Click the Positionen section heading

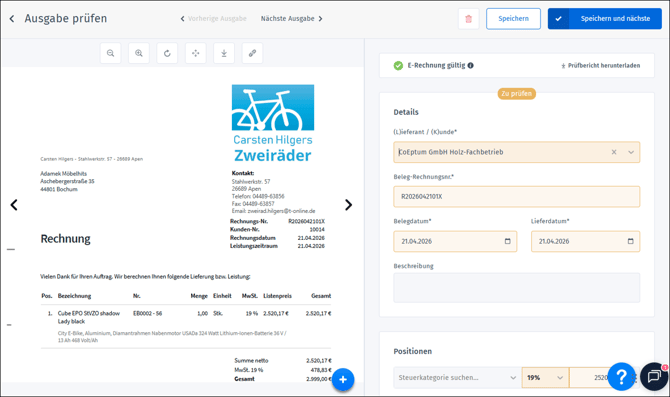click(412, 351)
